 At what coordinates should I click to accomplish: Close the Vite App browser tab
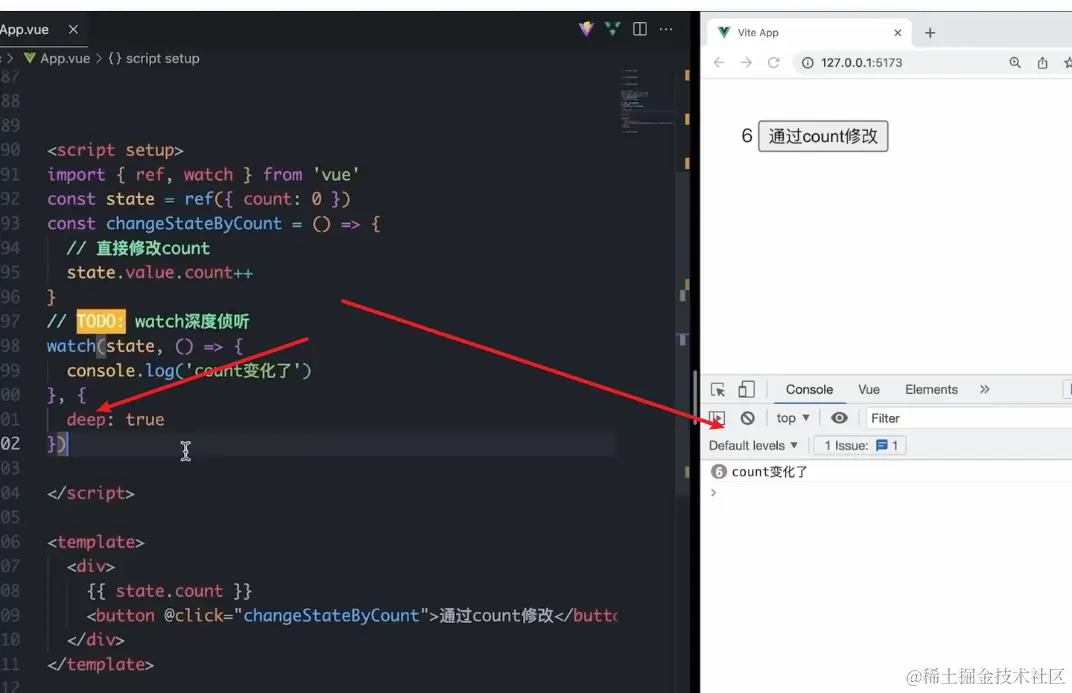(898, 32)
